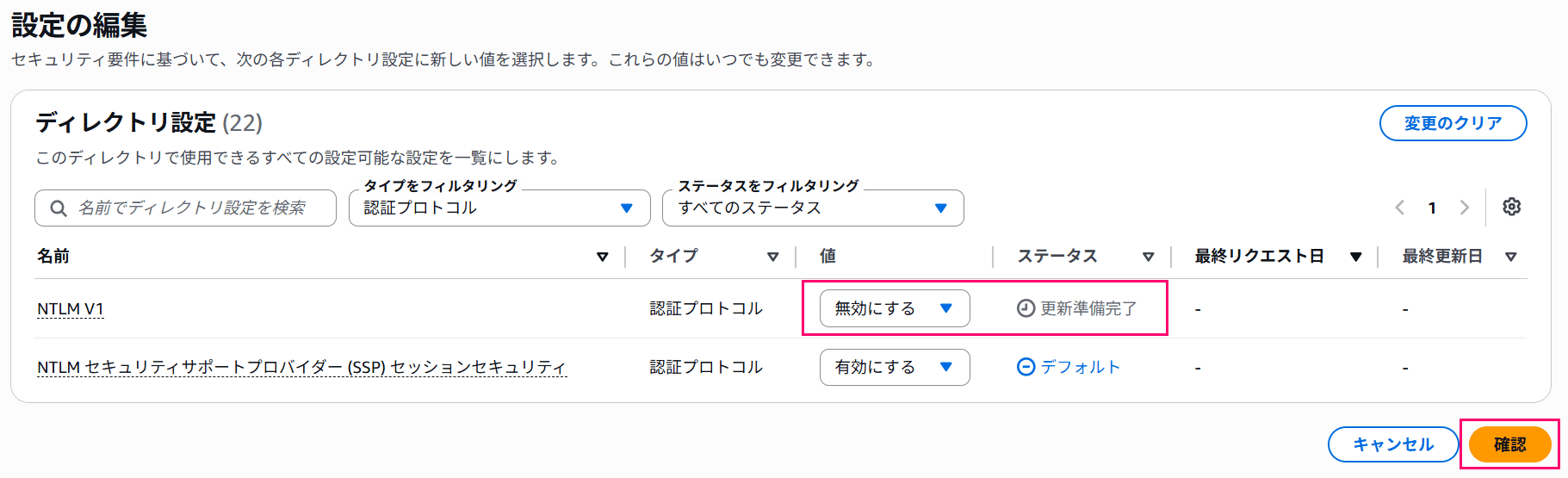Open 認証プロトコル type filter dropdown

pyautogui.click(x=499, y=208)
